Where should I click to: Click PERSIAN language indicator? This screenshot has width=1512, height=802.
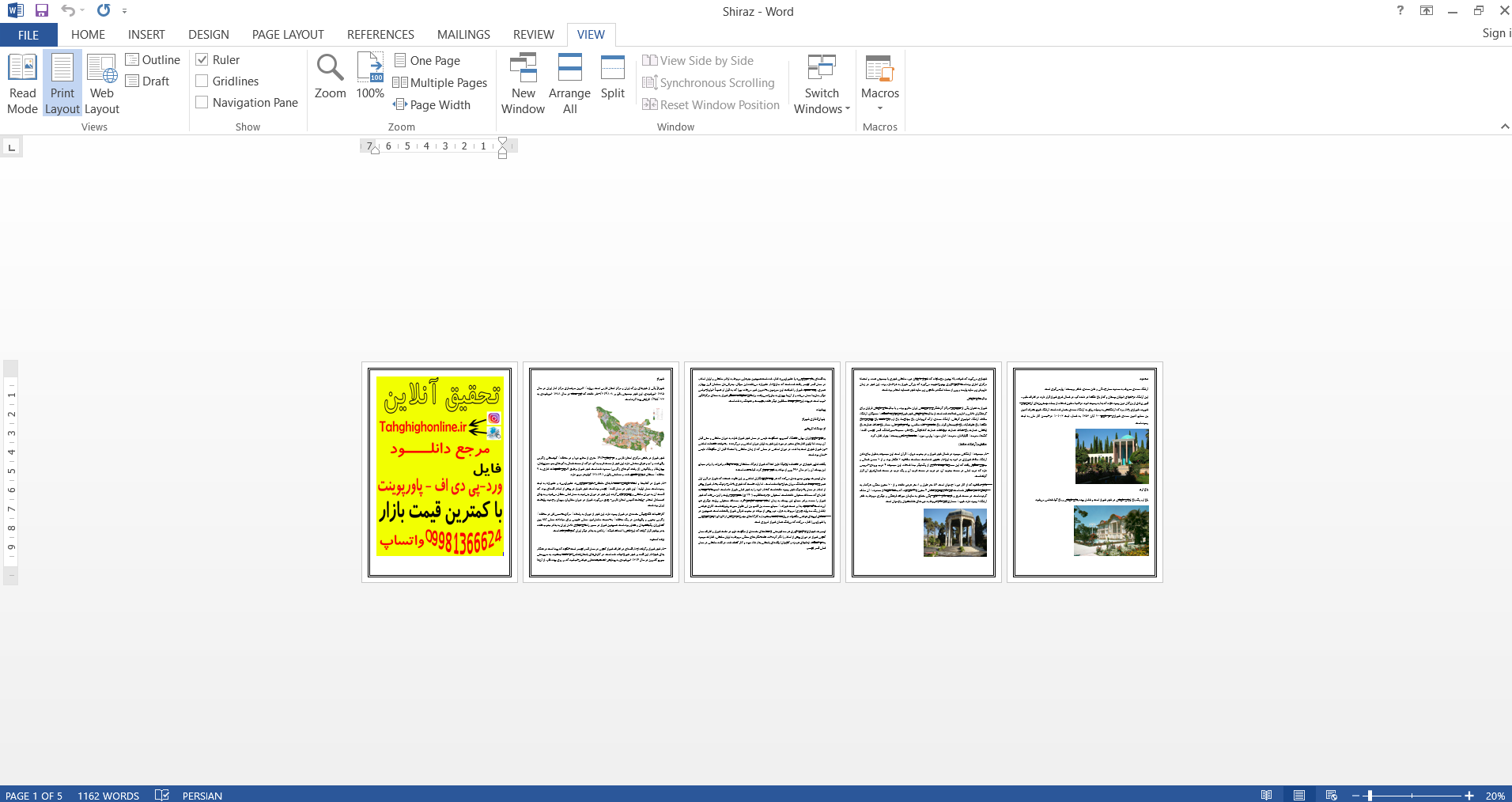[x=202, y=796]
